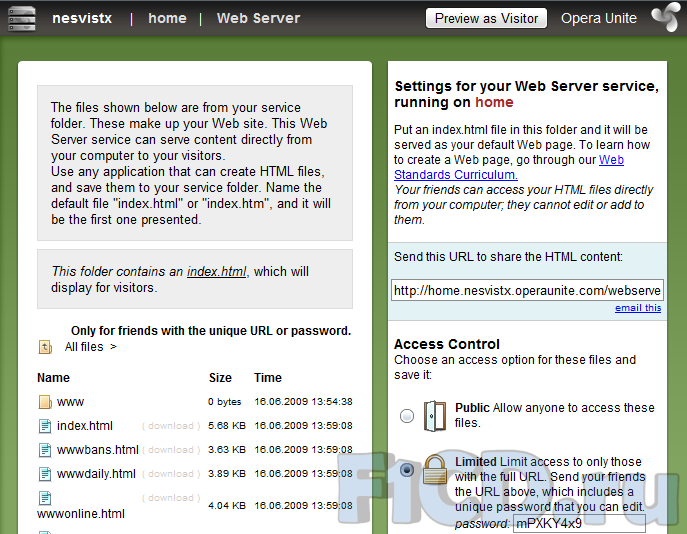Click the red home text in settings heading
Image resolution: width=687 pixels, height=534 pixels.
[x=494, y=102]
